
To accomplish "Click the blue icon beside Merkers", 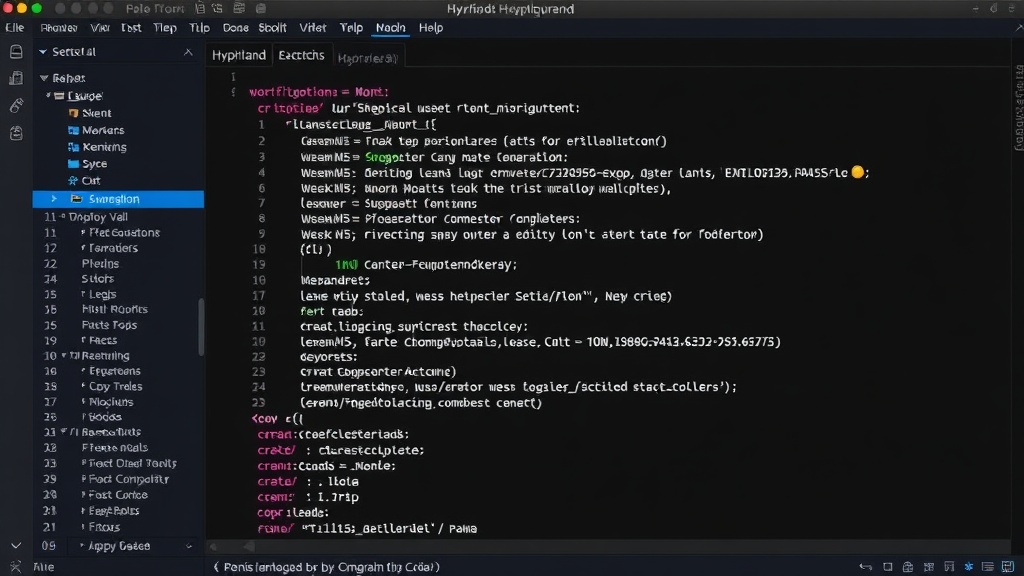I will click(x=73, y=130).
